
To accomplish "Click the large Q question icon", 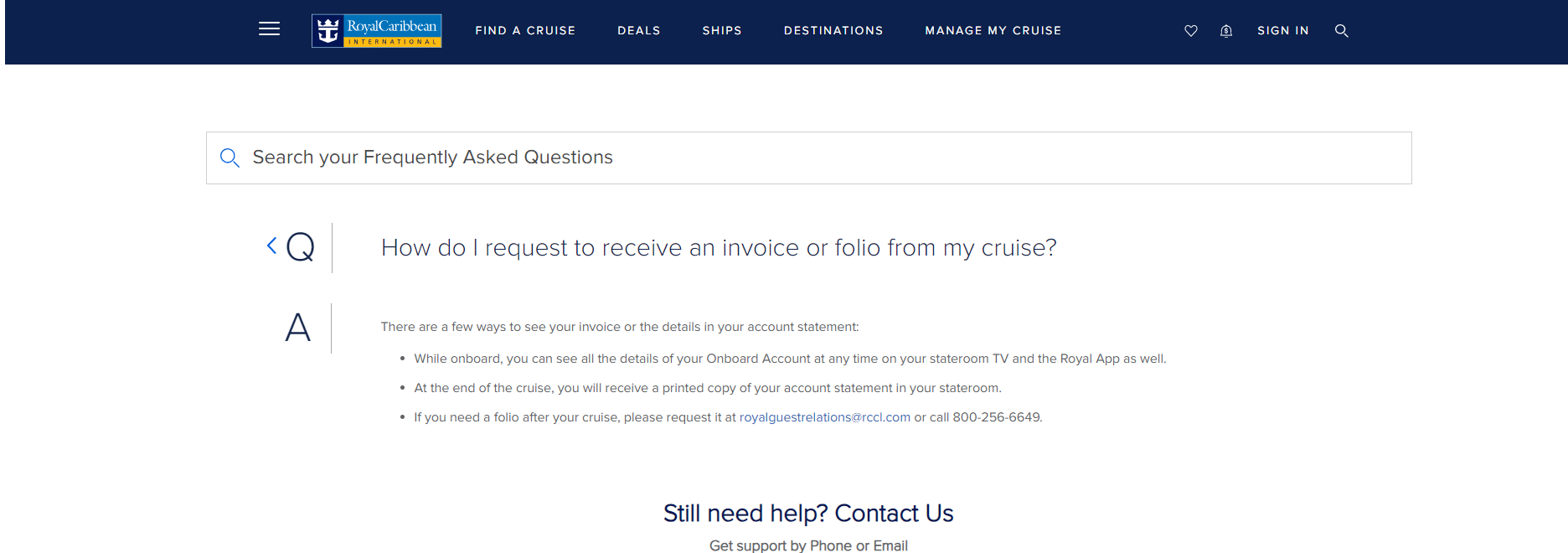I will pyautogui.click(x=300, y=247).
